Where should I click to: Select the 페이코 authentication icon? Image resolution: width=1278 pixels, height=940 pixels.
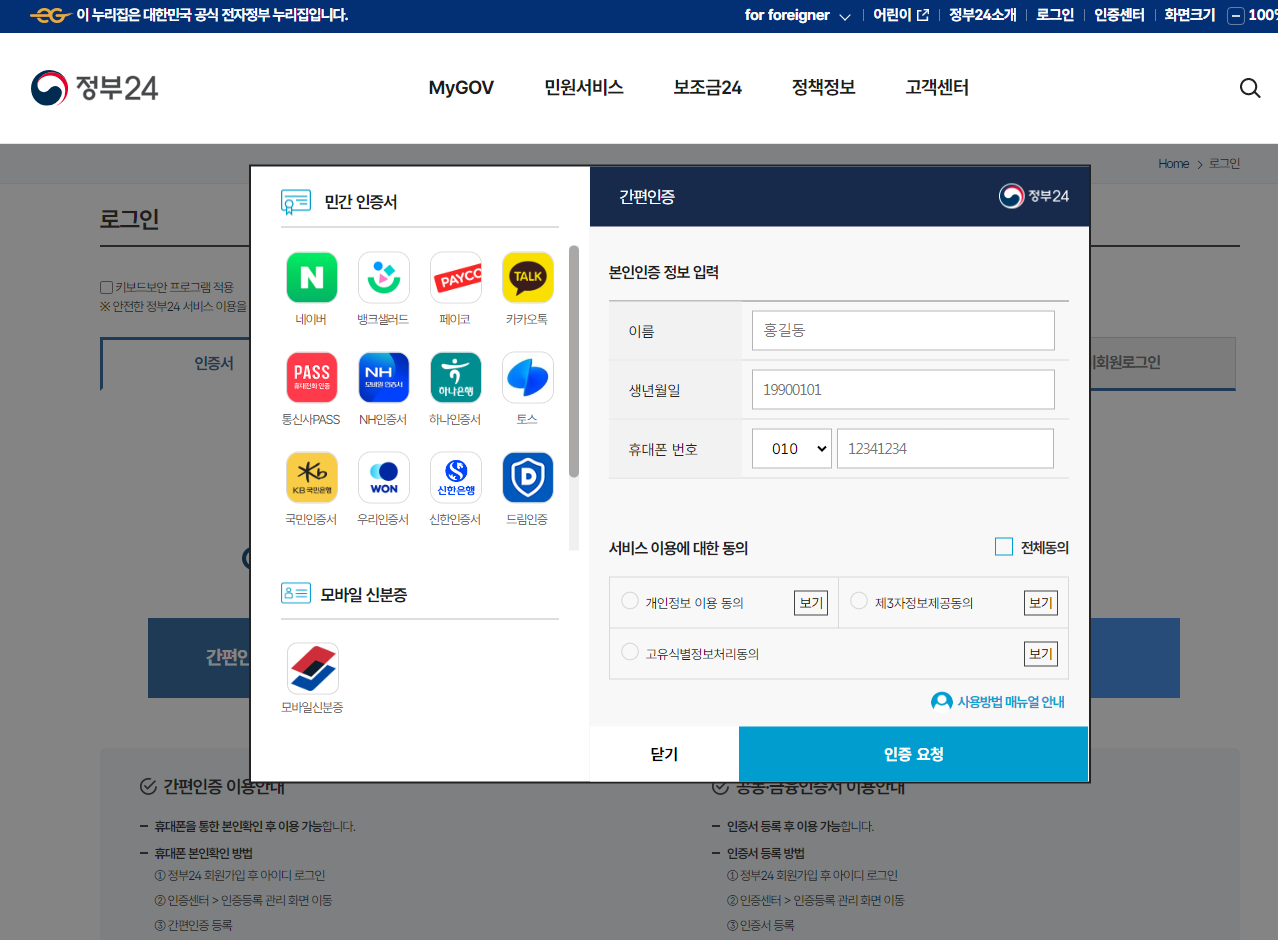click(x=455, y=277)
